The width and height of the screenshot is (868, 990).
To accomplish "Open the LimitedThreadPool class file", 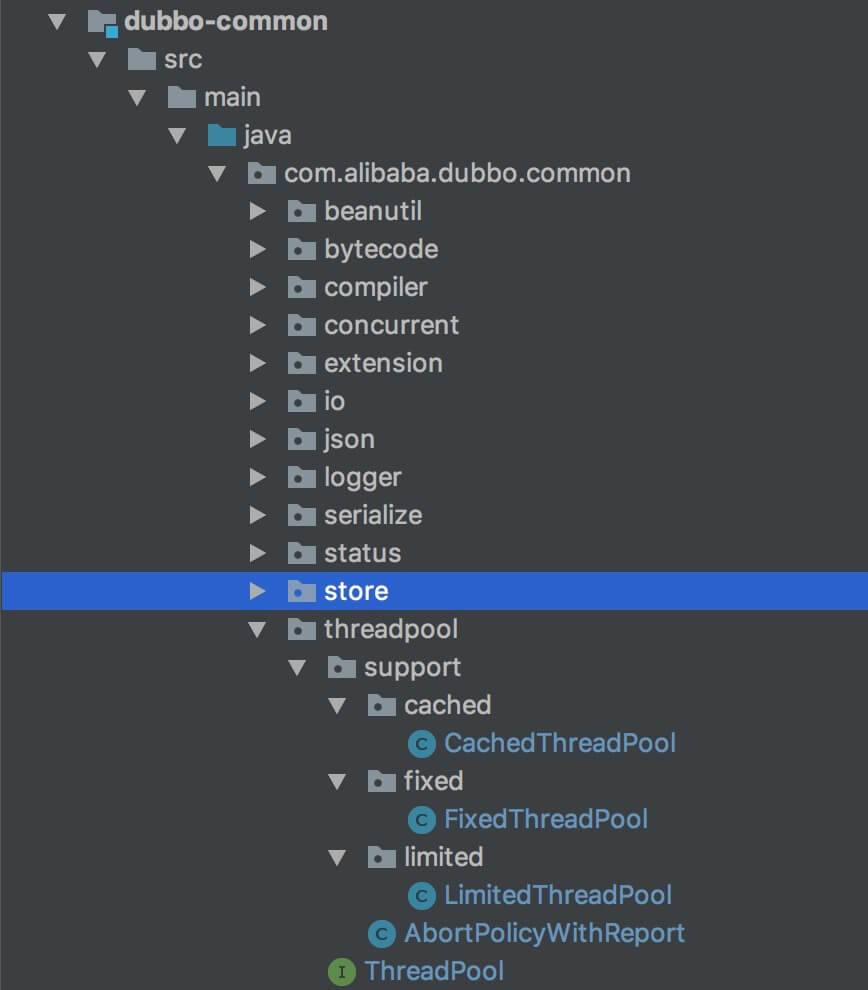I will [557, 895].
